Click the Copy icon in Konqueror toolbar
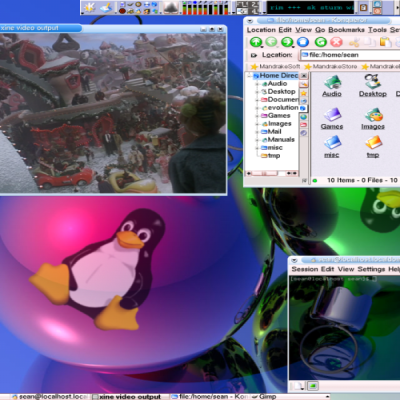This screenshot has width=400, height=400. pyautogui.click(x=369, y=42)
